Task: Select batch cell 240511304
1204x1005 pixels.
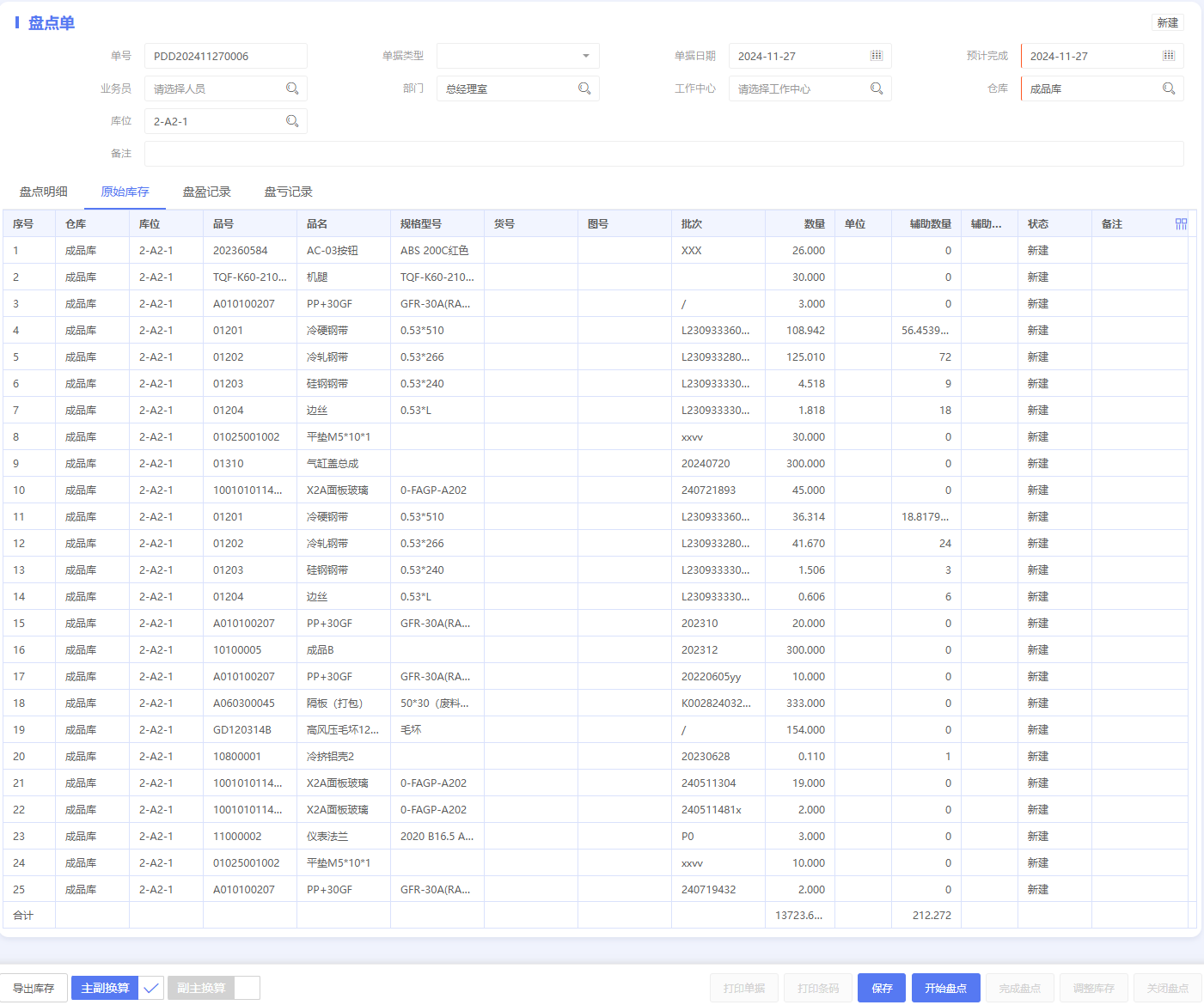Action: [x=718, y=783]
